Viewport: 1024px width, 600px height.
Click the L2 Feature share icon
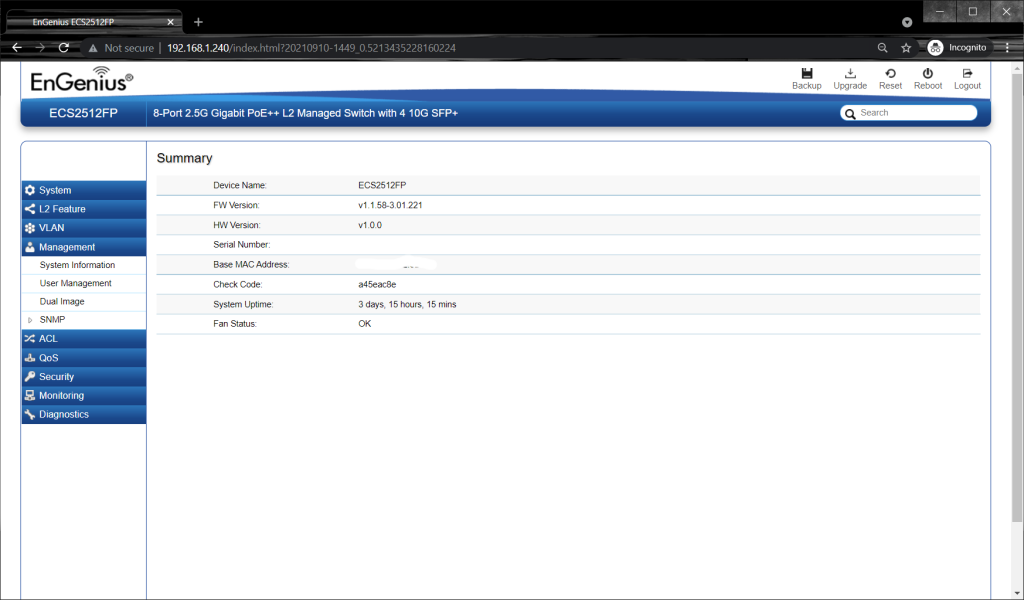point(29,209)
